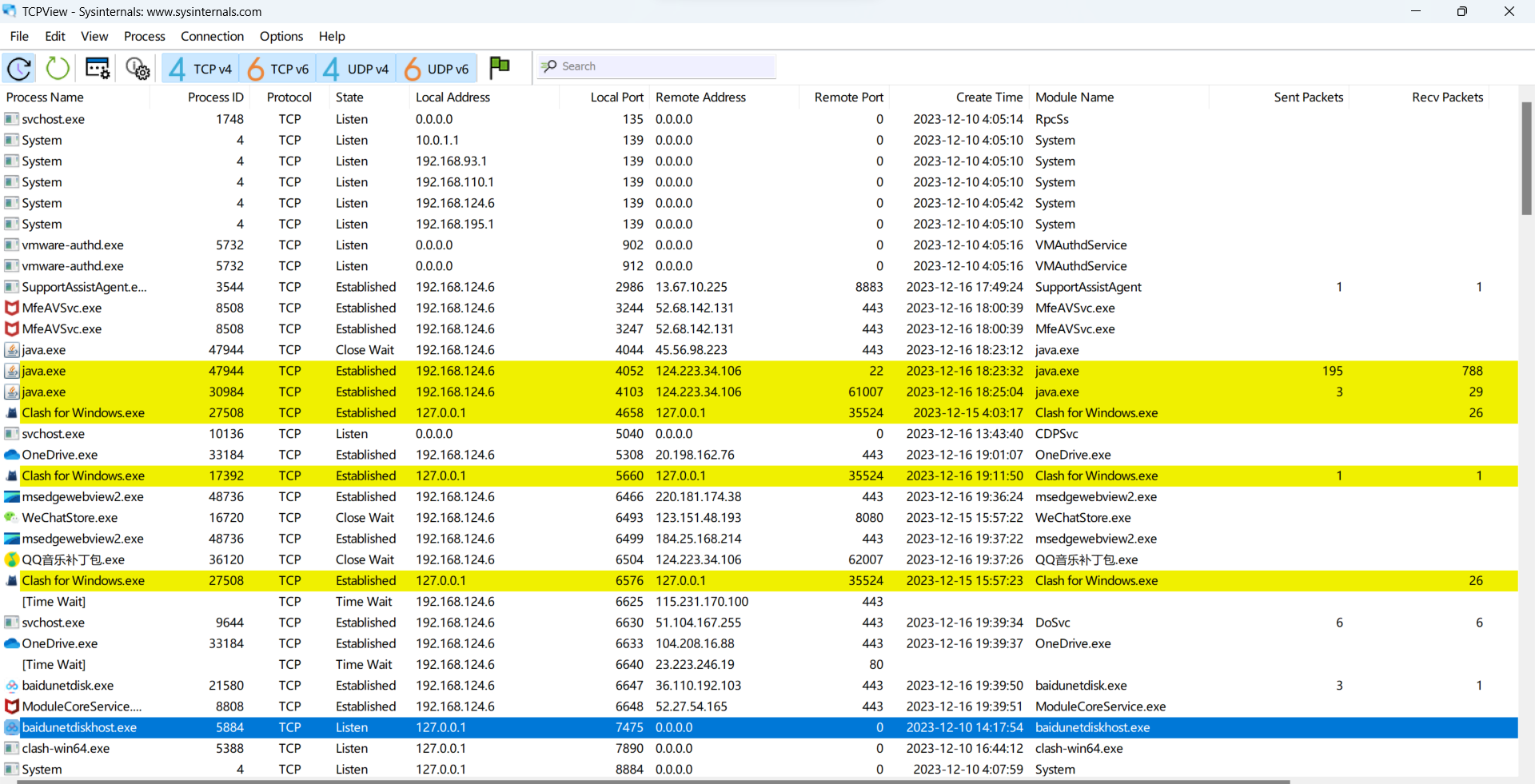Click the auto-refresh clock icon
Image resolution: width=1535 pixels, height=784 pixels.
(19, 69)
